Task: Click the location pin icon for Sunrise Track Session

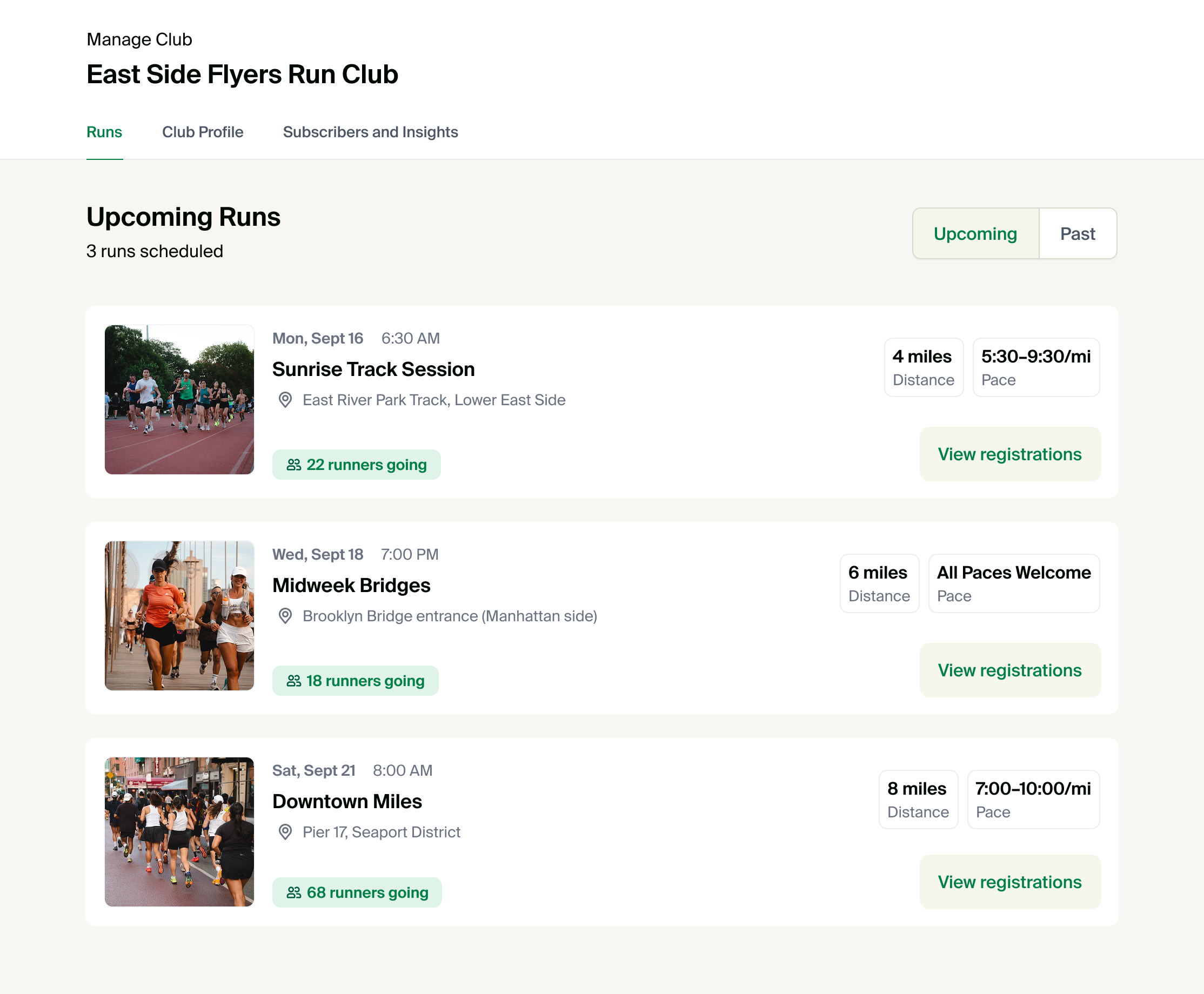Action: pyautogui.click(x=284, y=400)
